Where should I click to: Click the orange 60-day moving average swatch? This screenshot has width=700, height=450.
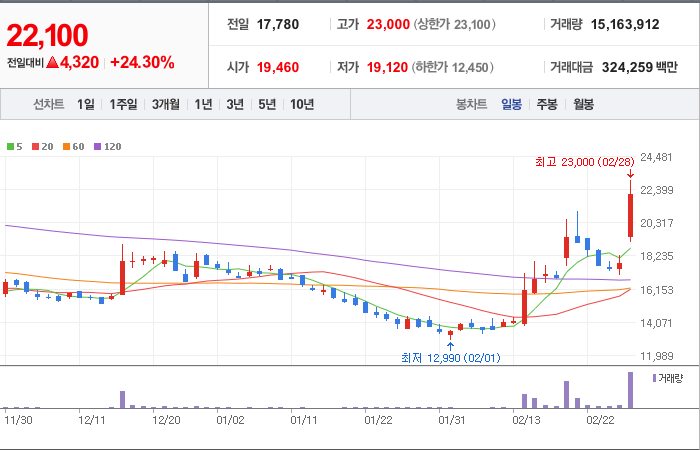[67, 146]
